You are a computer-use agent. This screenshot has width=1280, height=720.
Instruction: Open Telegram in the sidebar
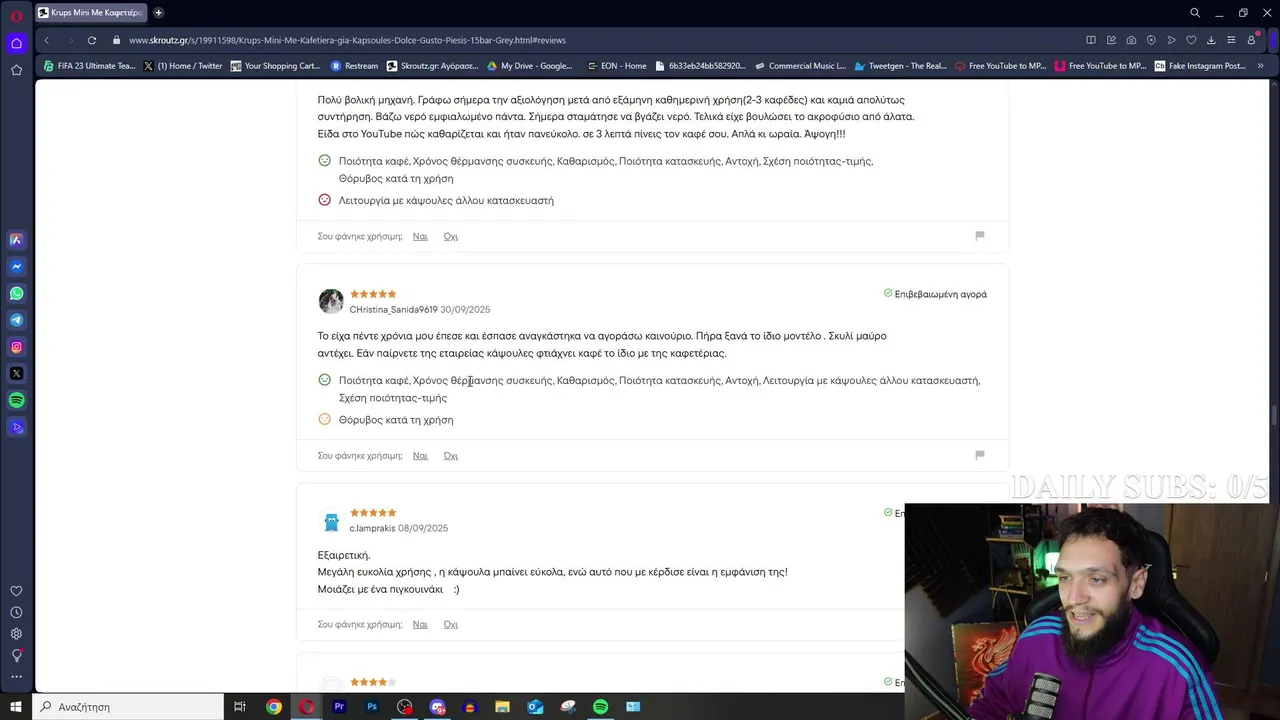(16, 320)
